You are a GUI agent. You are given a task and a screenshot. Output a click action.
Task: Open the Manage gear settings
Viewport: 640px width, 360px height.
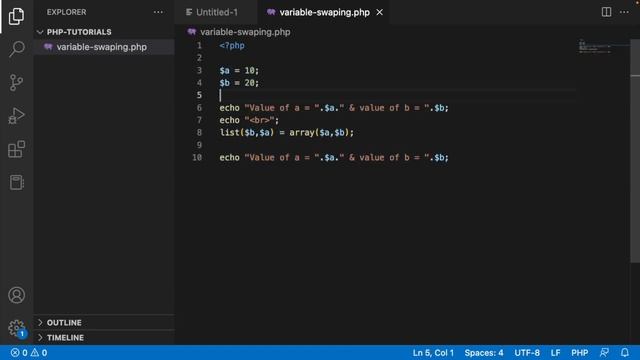[x=16, y=328]
